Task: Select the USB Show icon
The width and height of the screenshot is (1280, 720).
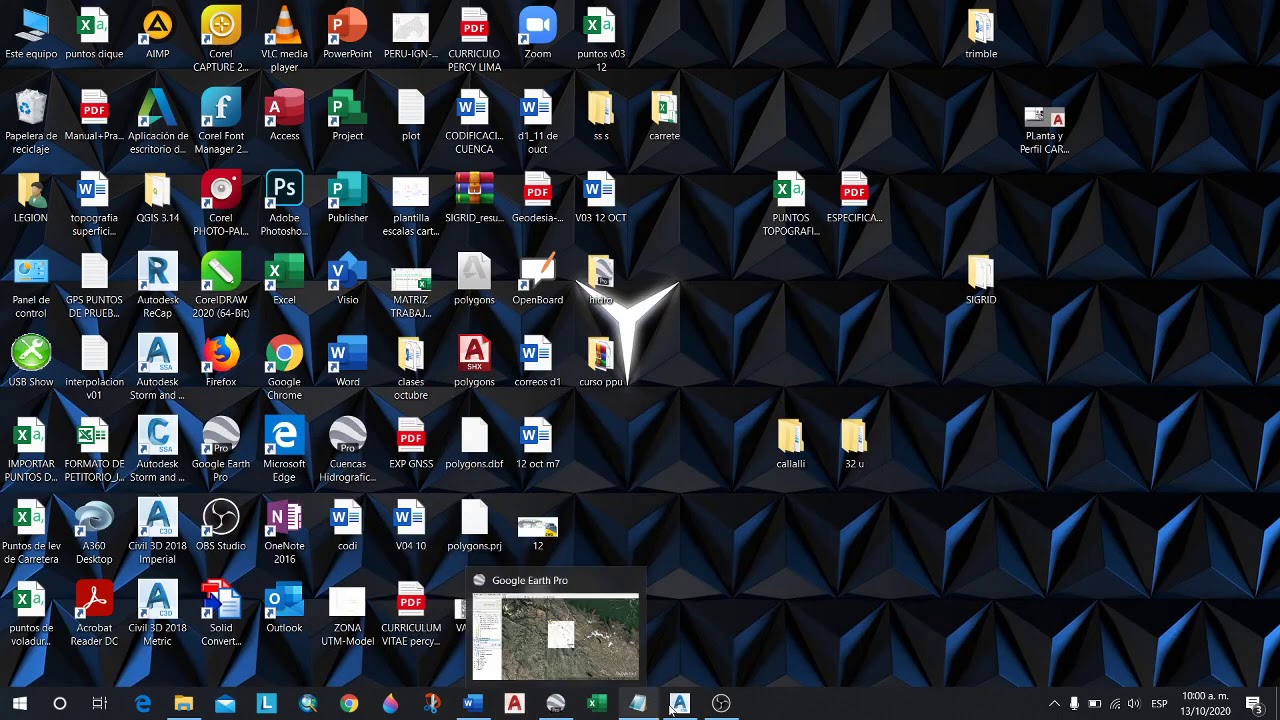Action: [x=31, y=363]
